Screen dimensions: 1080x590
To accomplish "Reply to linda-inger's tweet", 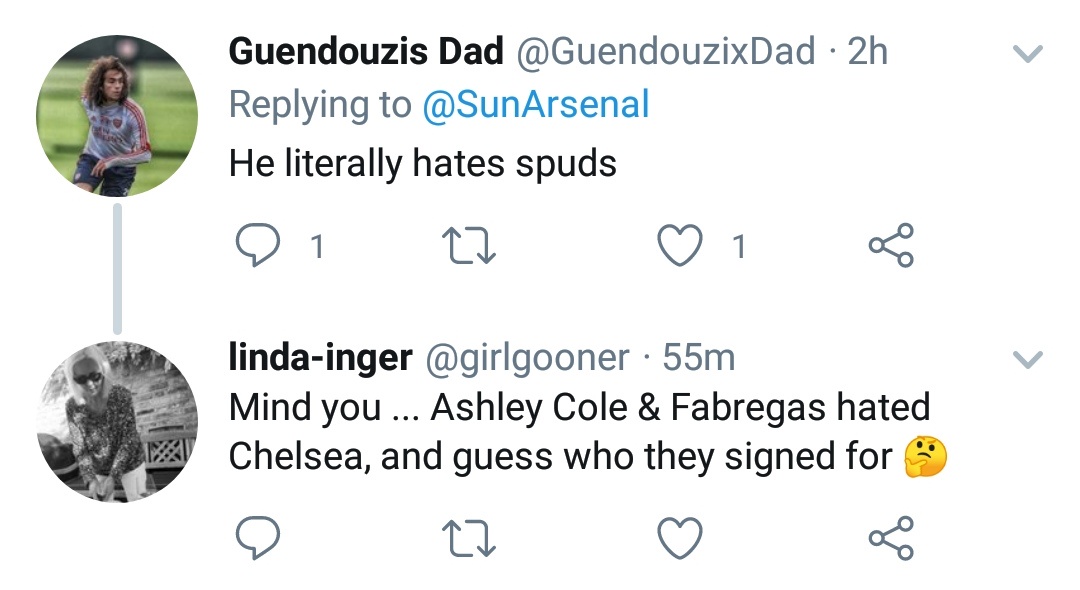I will (x=257, y=540).
